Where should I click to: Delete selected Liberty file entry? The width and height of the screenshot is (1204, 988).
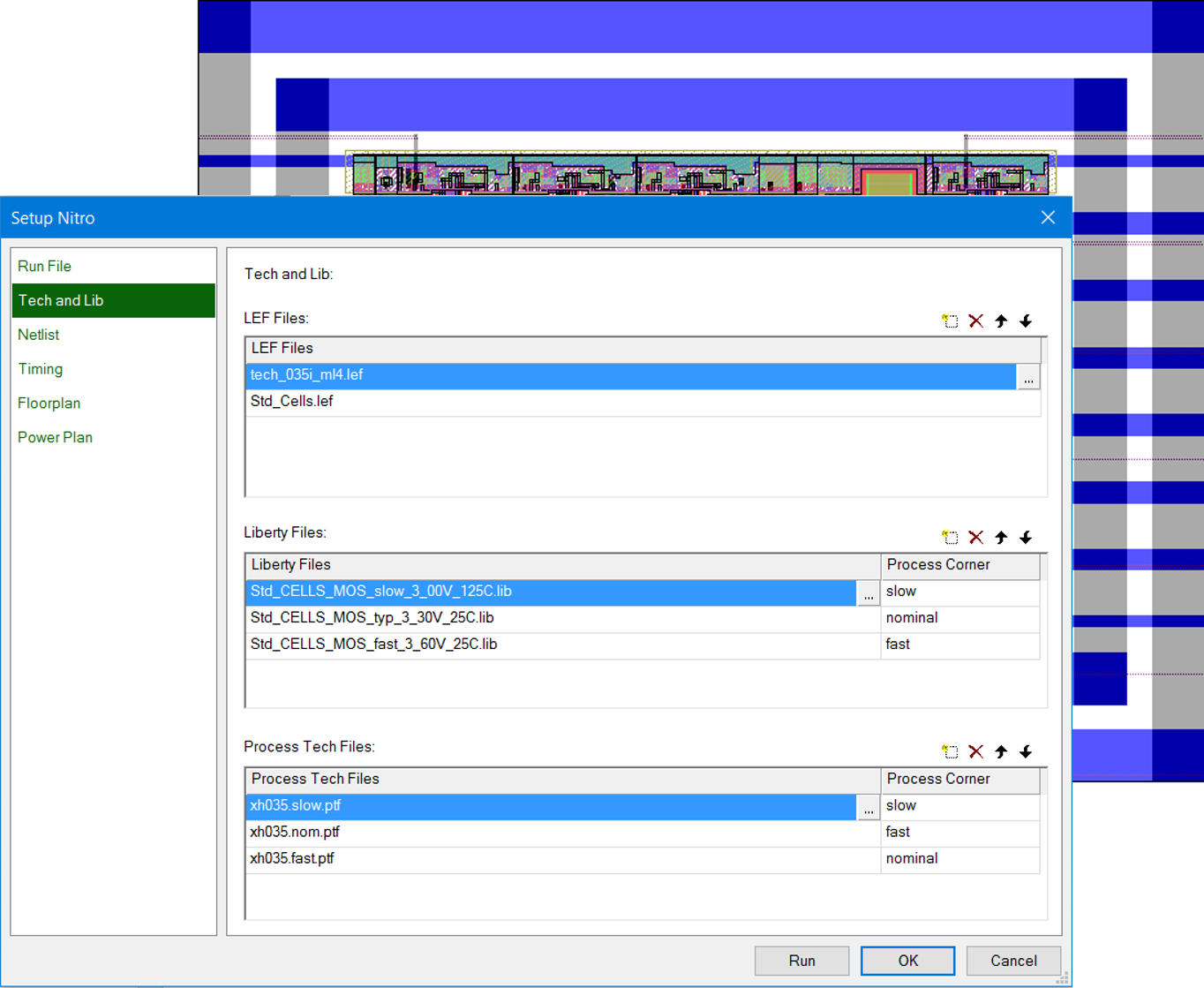coord(975,537)
